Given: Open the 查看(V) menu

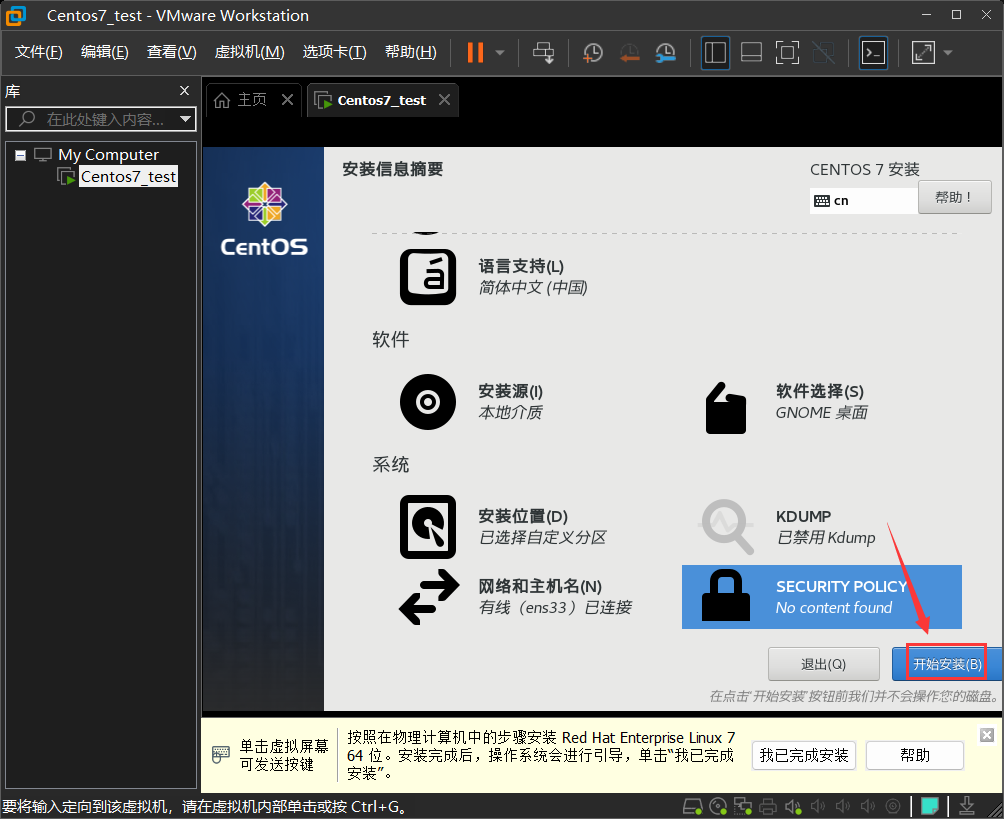Looking at the screenshot, I should point(172,52).
